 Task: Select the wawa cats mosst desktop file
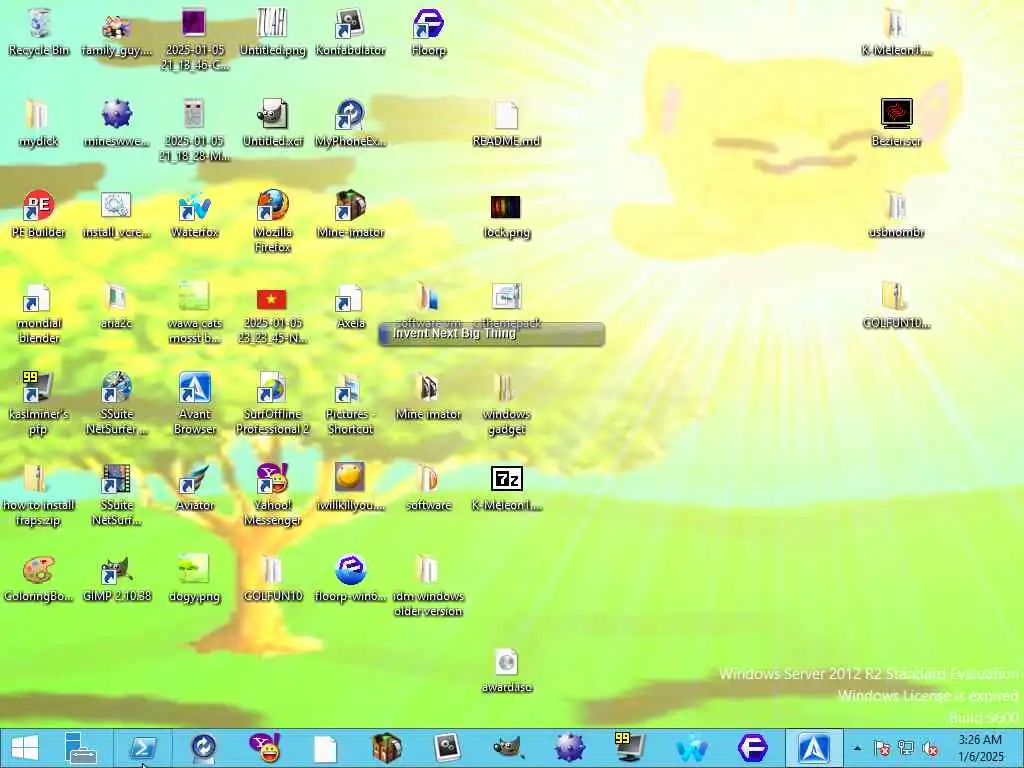194,313
